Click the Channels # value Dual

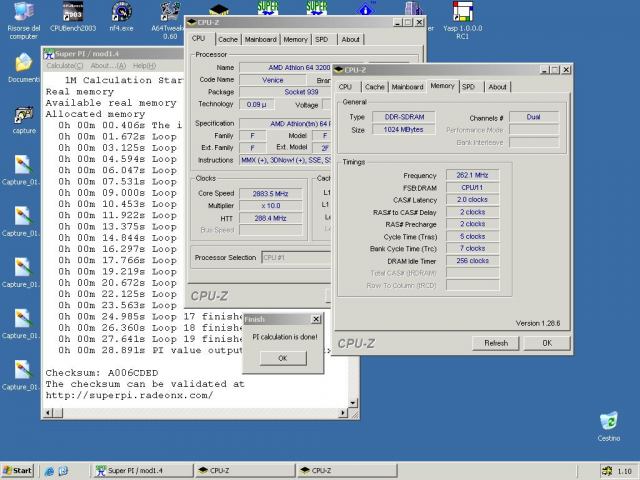[534, 117]
